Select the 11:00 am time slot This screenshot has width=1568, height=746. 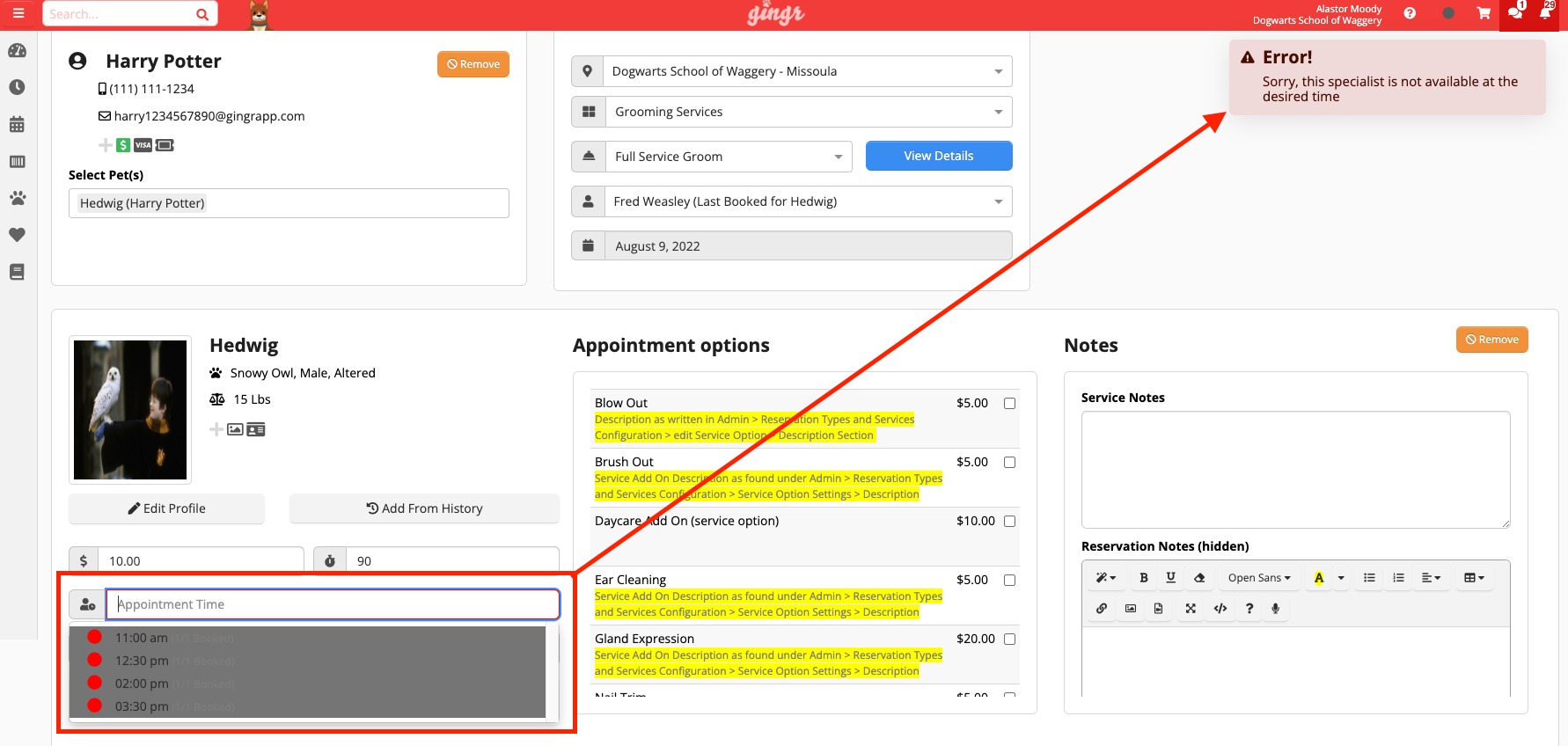coord(308,638)
